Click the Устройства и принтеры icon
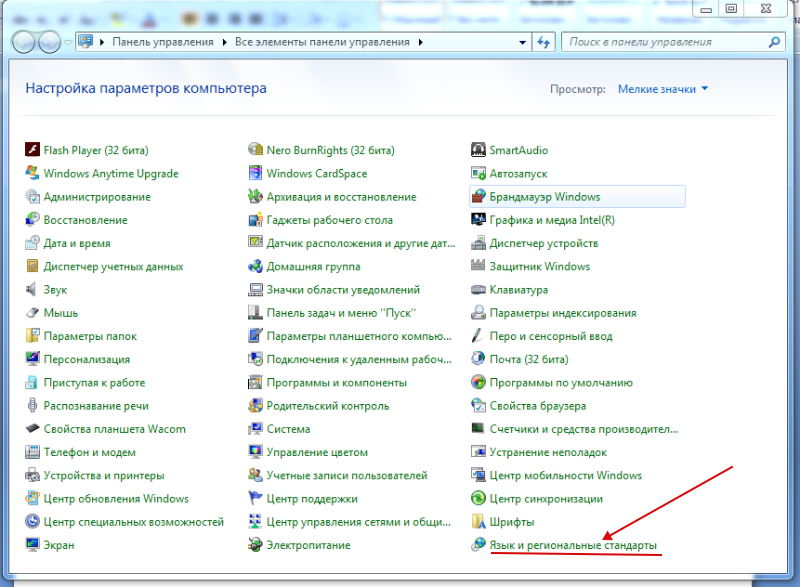 [32, 475]
